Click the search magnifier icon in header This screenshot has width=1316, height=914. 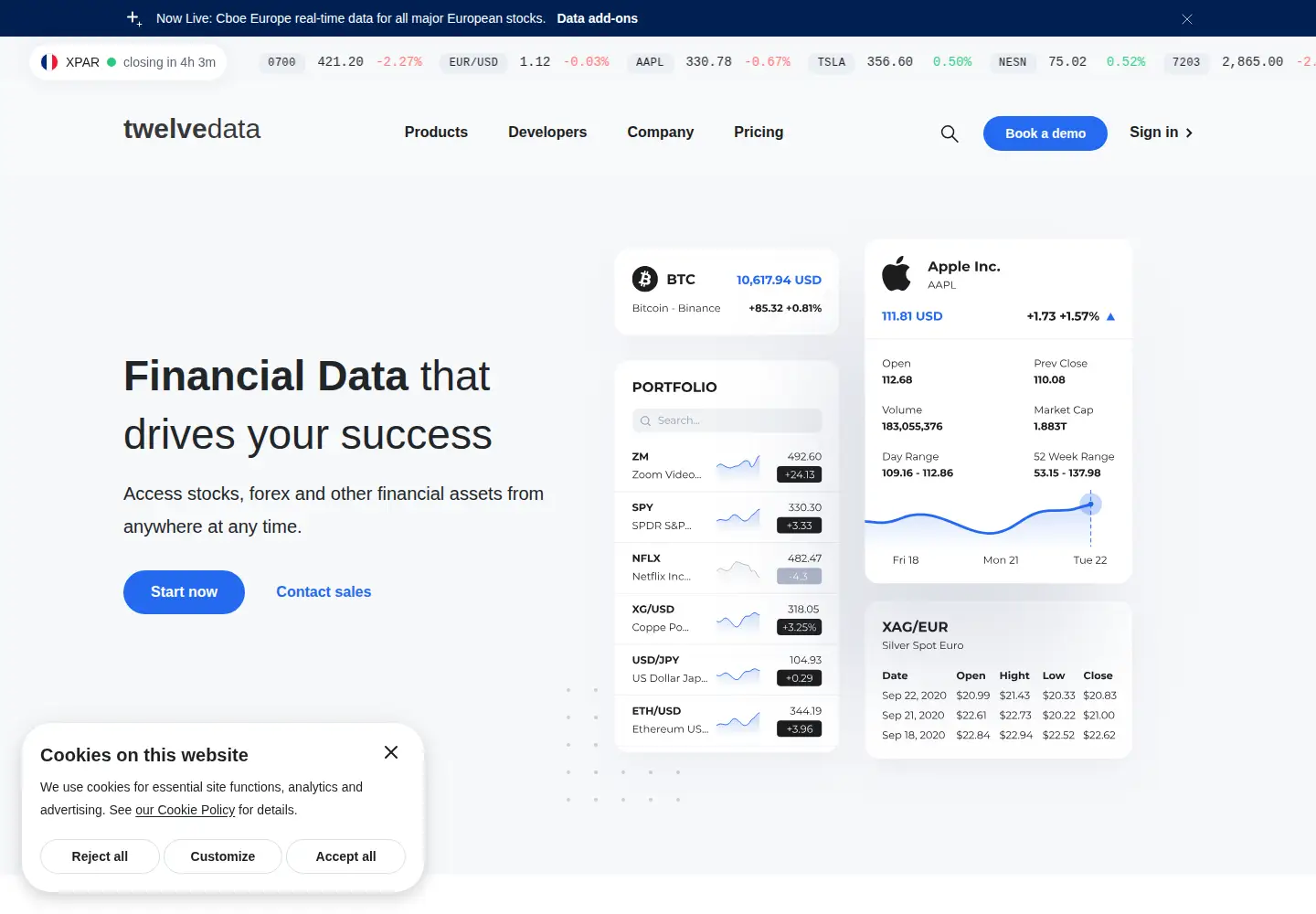coord(950,133)
